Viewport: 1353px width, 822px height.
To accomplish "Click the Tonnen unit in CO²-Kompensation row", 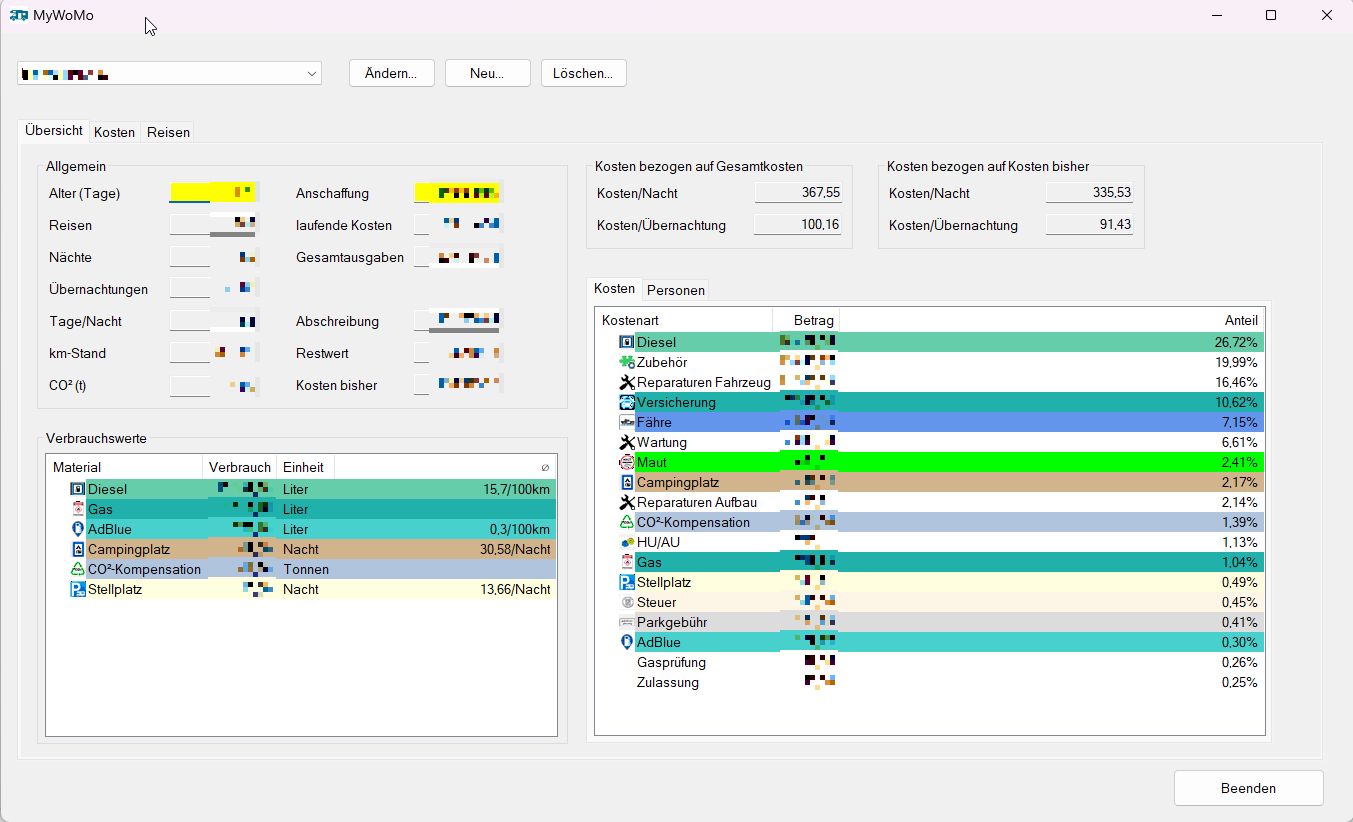I will click(305, 569).
